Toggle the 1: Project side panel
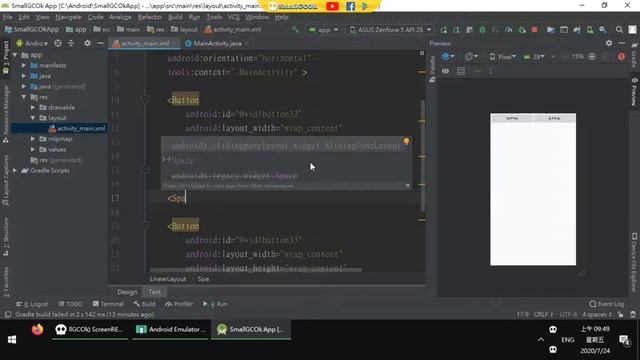Image resolution: width=640 pixels, height=360 pixels. 6,57
